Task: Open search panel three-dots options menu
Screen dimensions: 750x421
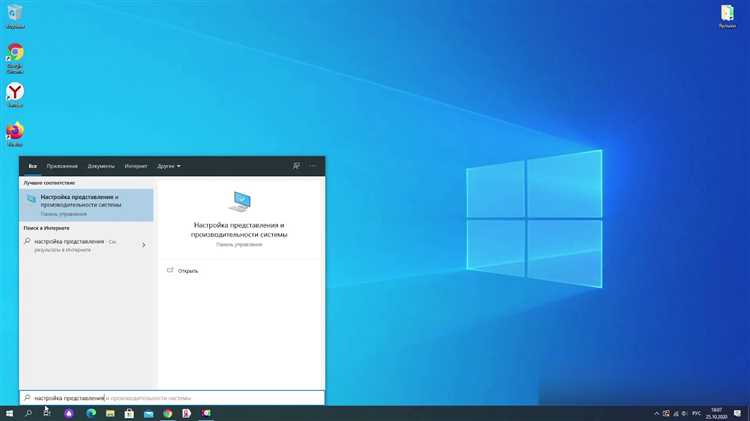Action: click(x=314, y=166)
